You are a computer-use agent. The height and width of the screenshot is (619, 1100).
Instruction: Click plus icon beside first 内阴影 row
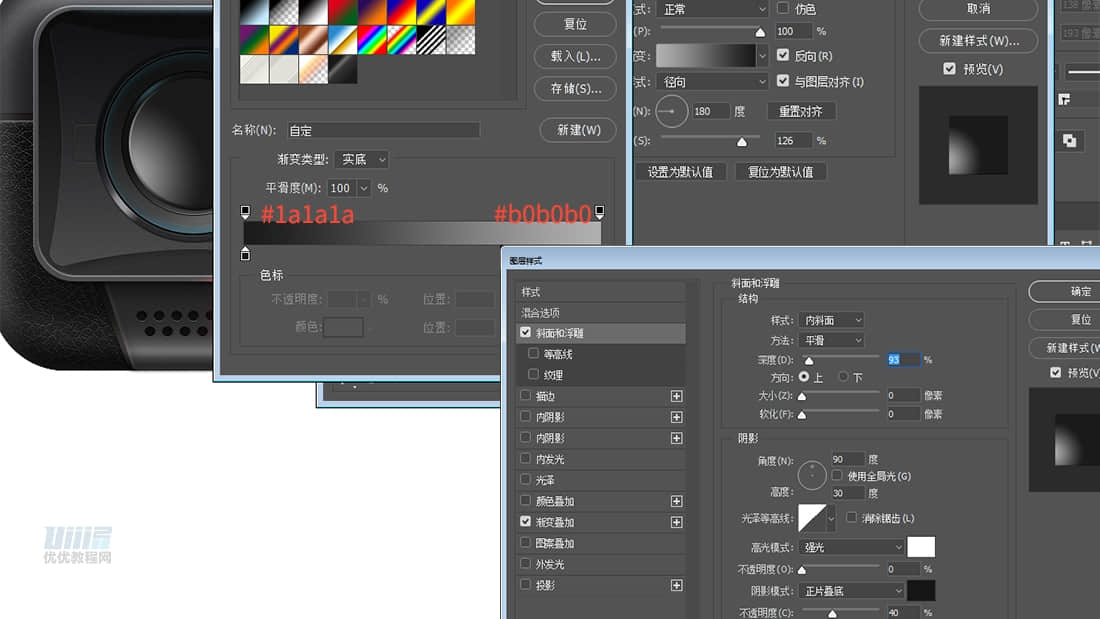[676, 418]
